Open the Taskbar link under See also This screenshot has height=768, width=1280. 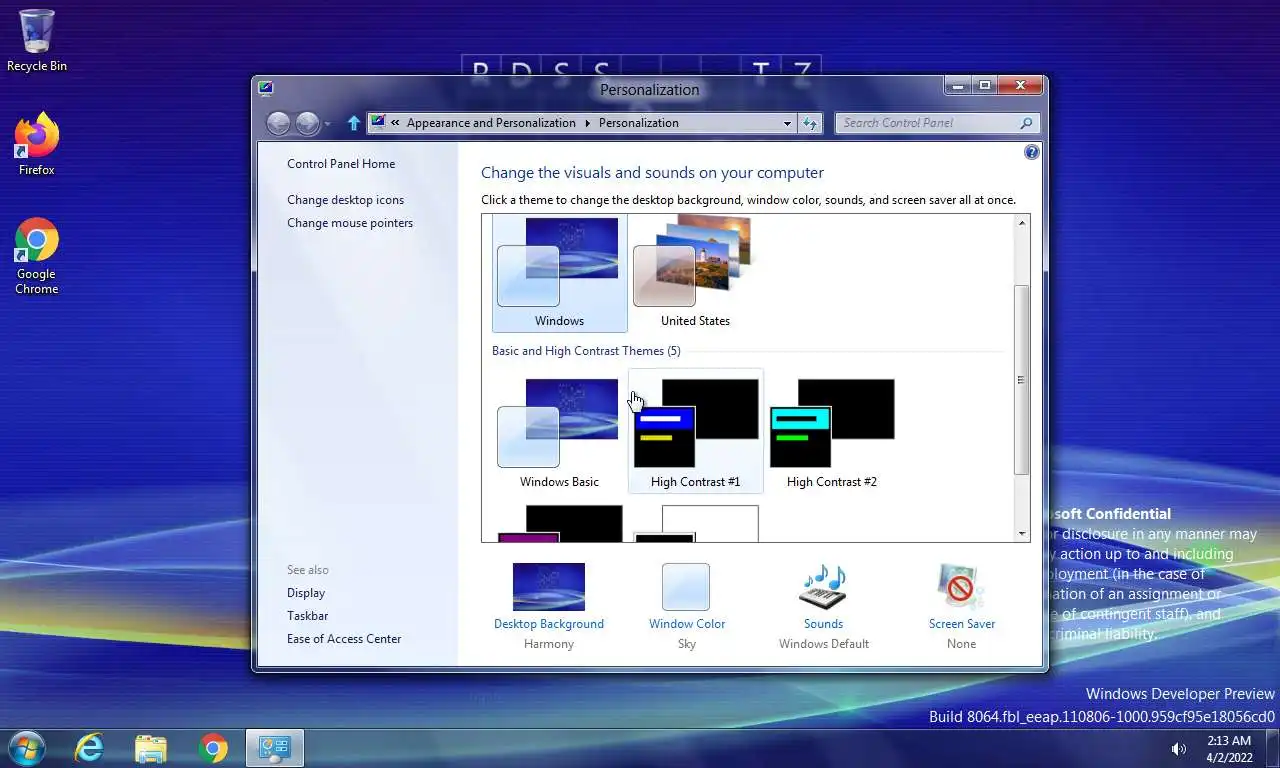(x=308, y=616)
